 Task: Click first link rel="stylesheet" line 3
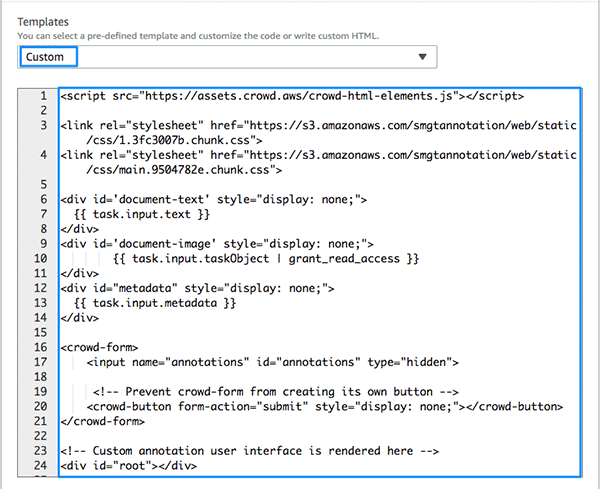tap(318, 126)
